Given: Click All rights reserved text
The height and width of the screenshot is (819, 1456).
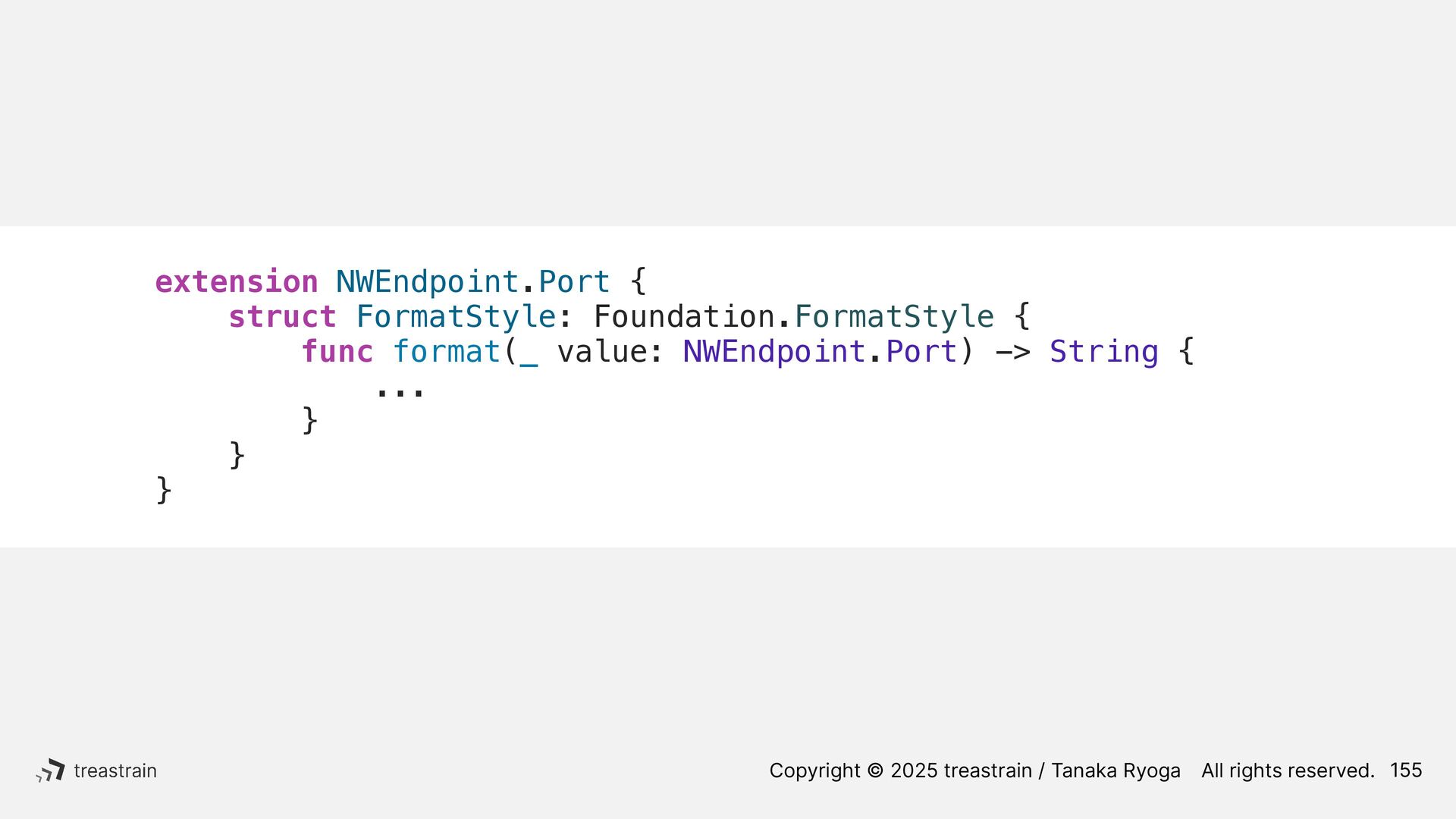Looking at the screenshot, I should 1288,770.
